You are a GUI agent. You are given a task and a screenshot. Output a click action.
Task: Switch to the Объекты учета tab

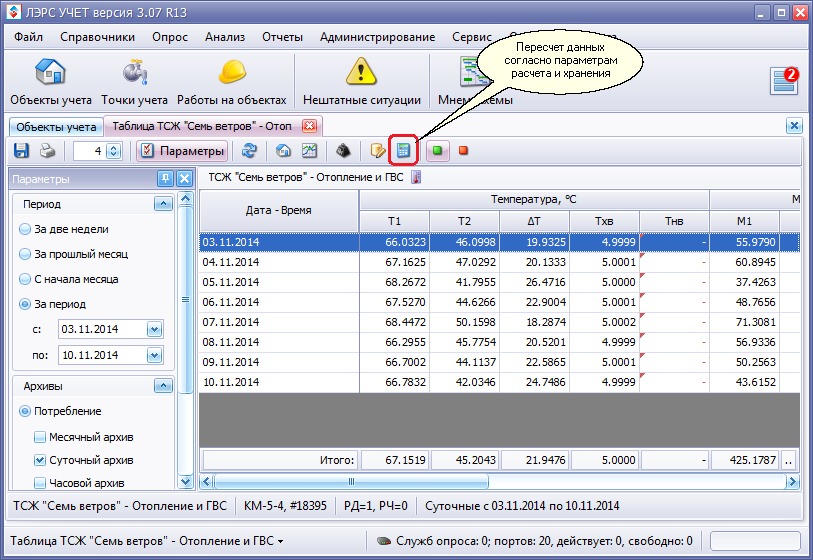point(56,127)
